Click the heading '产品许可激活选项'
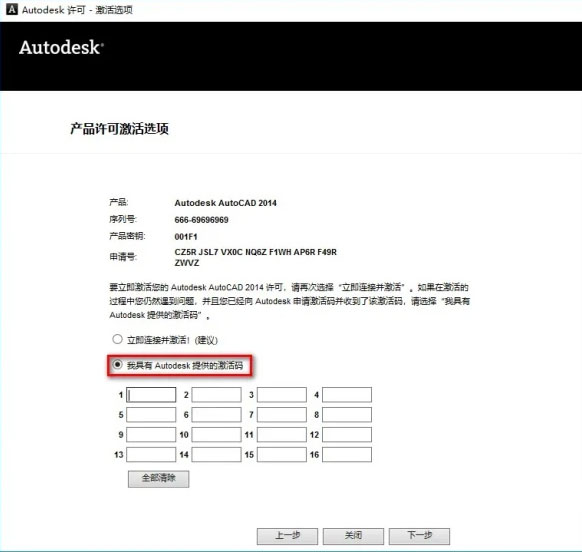Image resolution: width=582 pixels, height=552 pixels. (120, 129)
